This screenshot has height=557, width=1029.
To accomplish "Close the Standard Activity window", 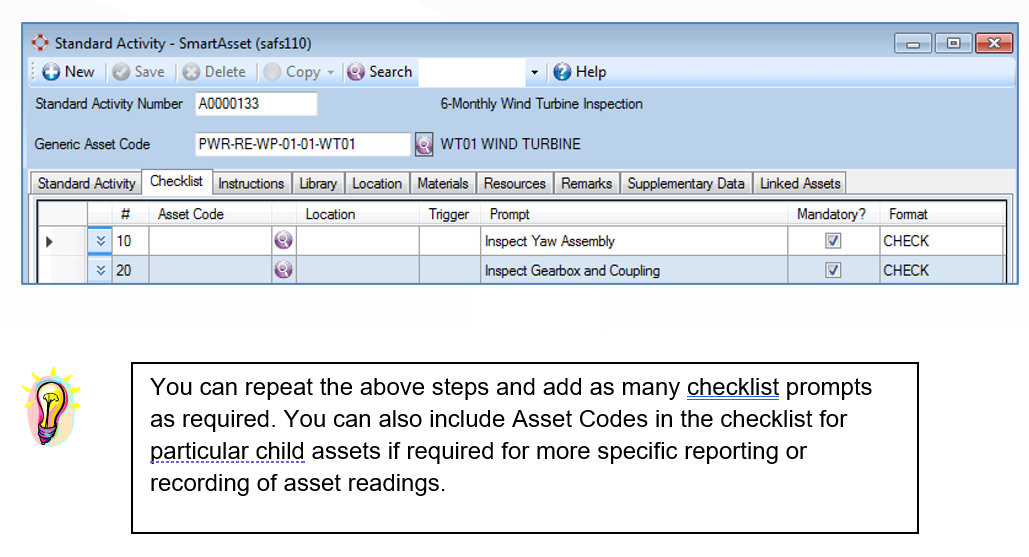I will coord(994,43).
